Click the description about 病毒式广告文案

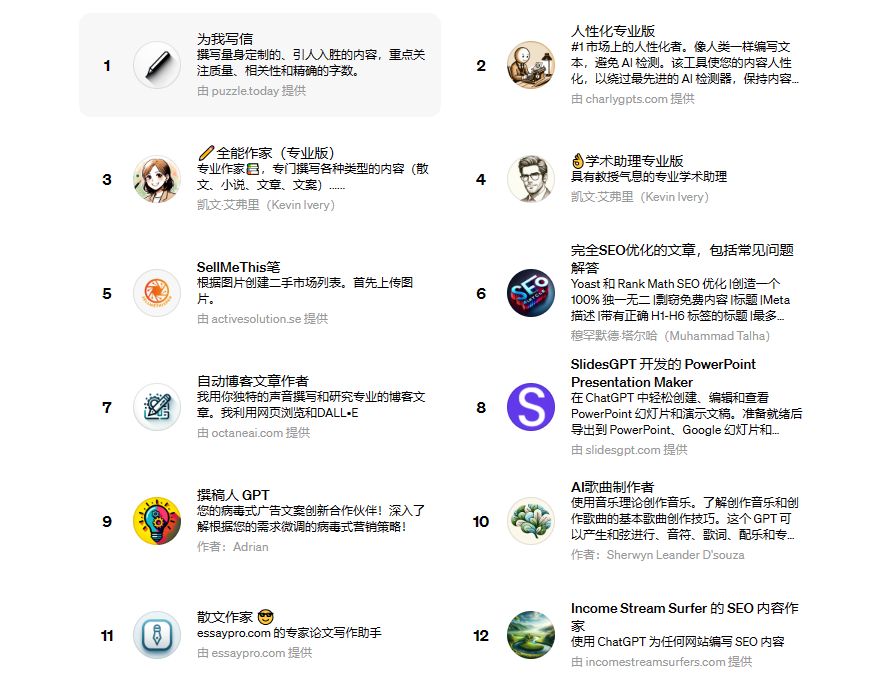(311, 519)
